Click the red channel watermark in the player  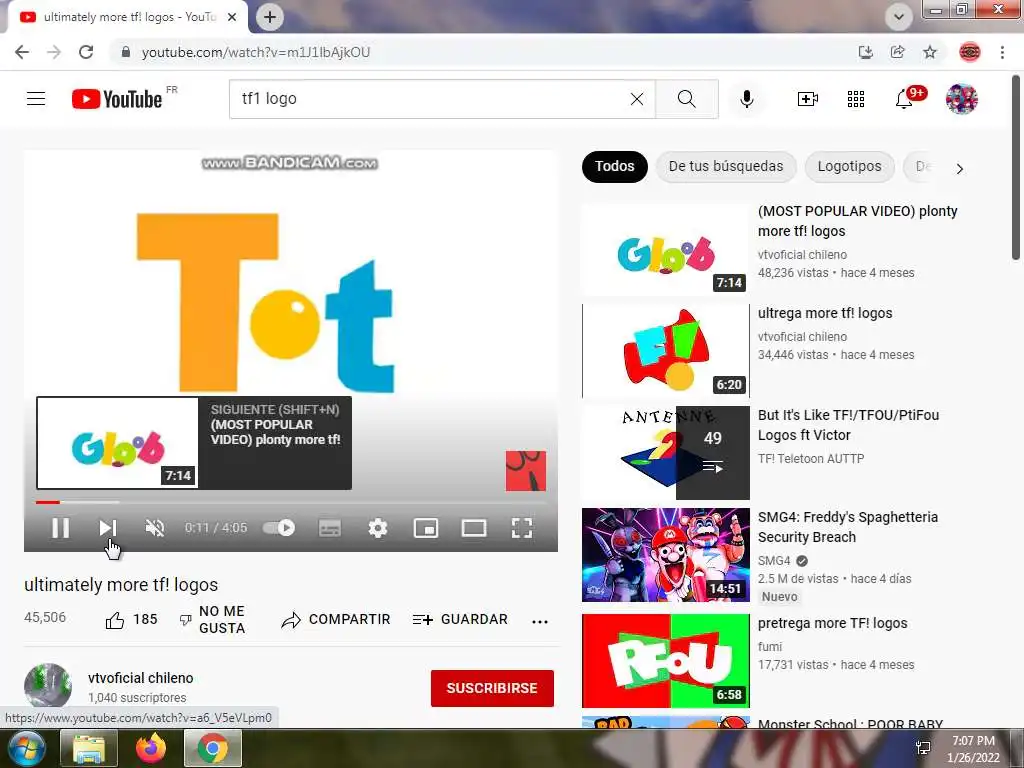526,471
